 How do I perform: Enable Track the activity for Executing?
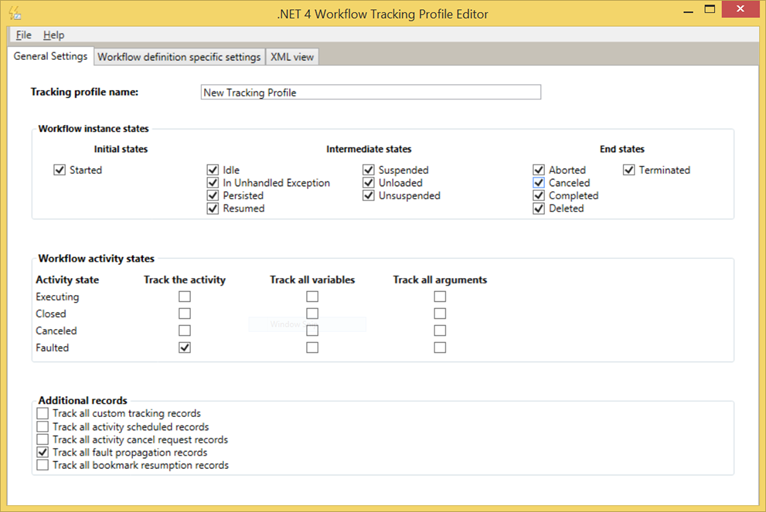(185, 297)
